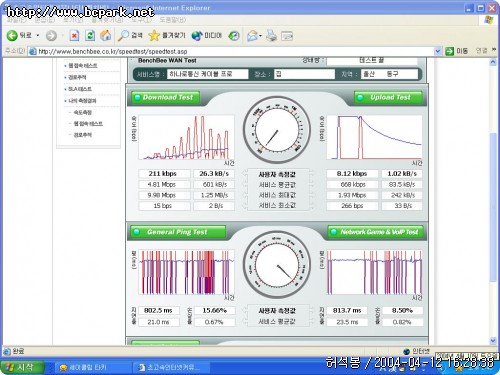
Task: Select the 802.5 ms ping delay value
Action: [x=159, y=311]
